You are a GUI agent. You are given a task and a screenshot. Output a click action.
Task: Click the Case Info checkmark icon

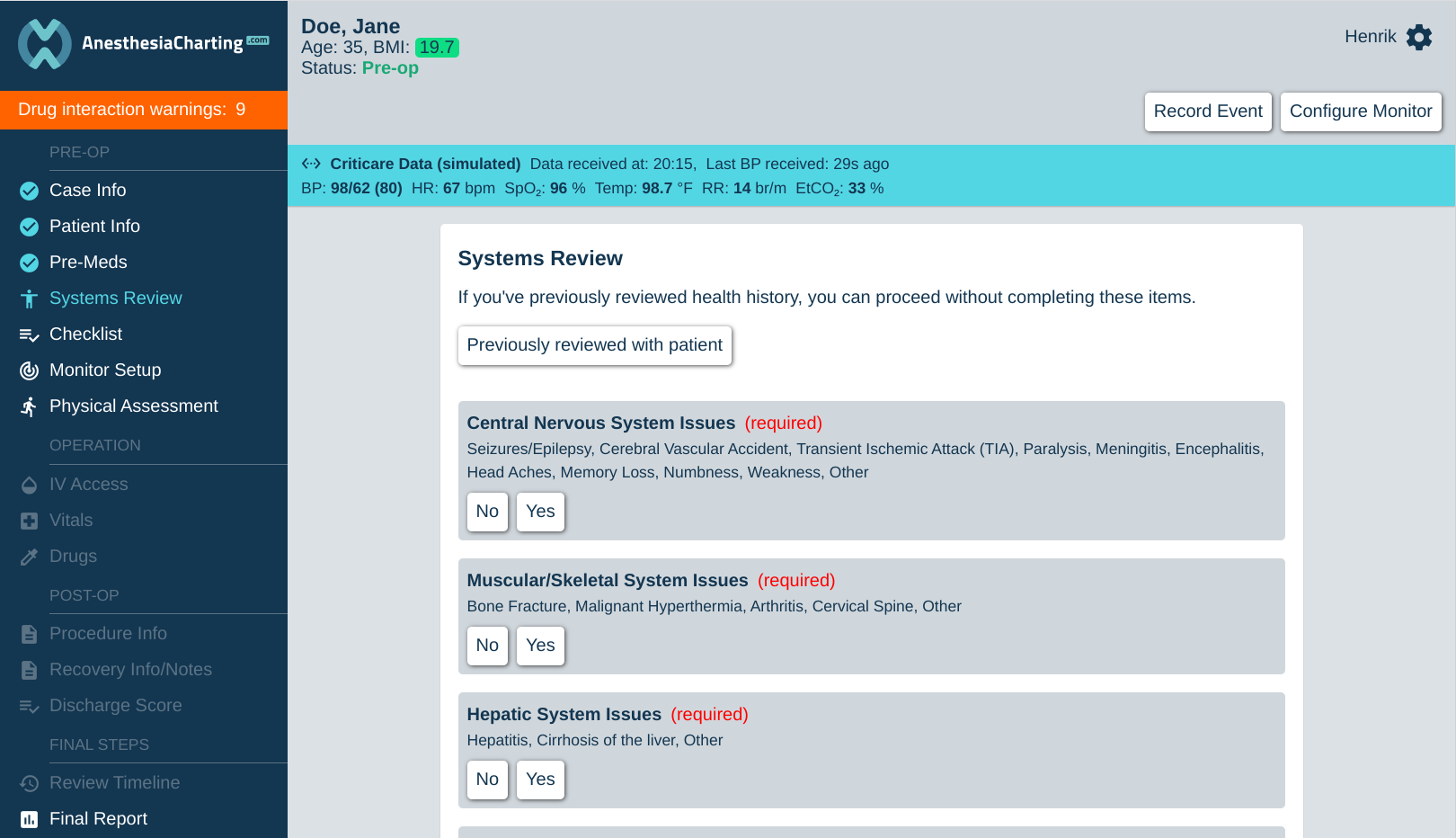(30, 191)
